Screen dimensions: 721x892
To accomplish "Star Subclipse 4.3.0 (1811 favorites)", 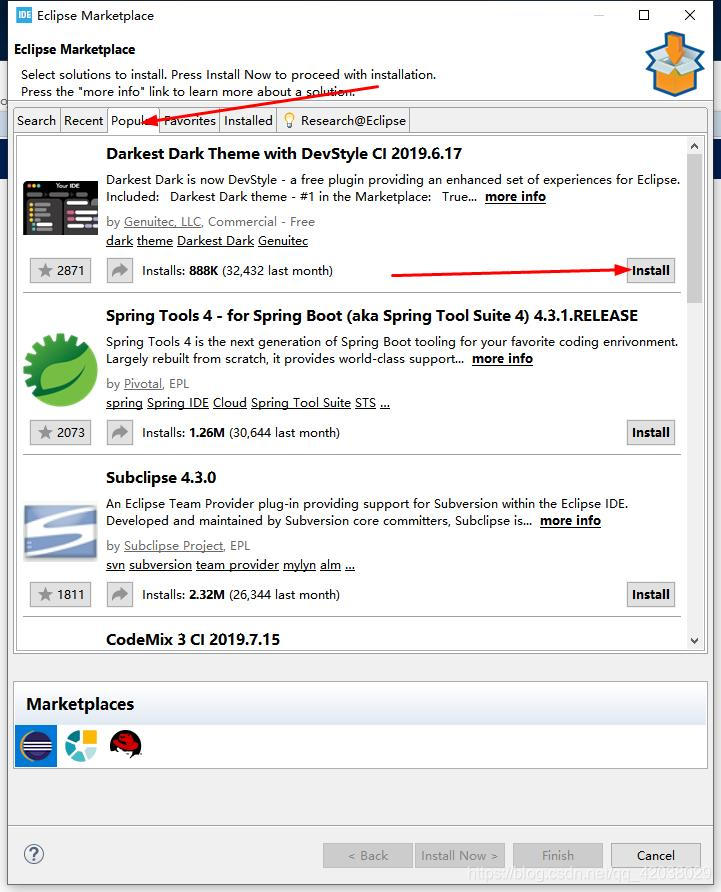I will click(60, 594).
